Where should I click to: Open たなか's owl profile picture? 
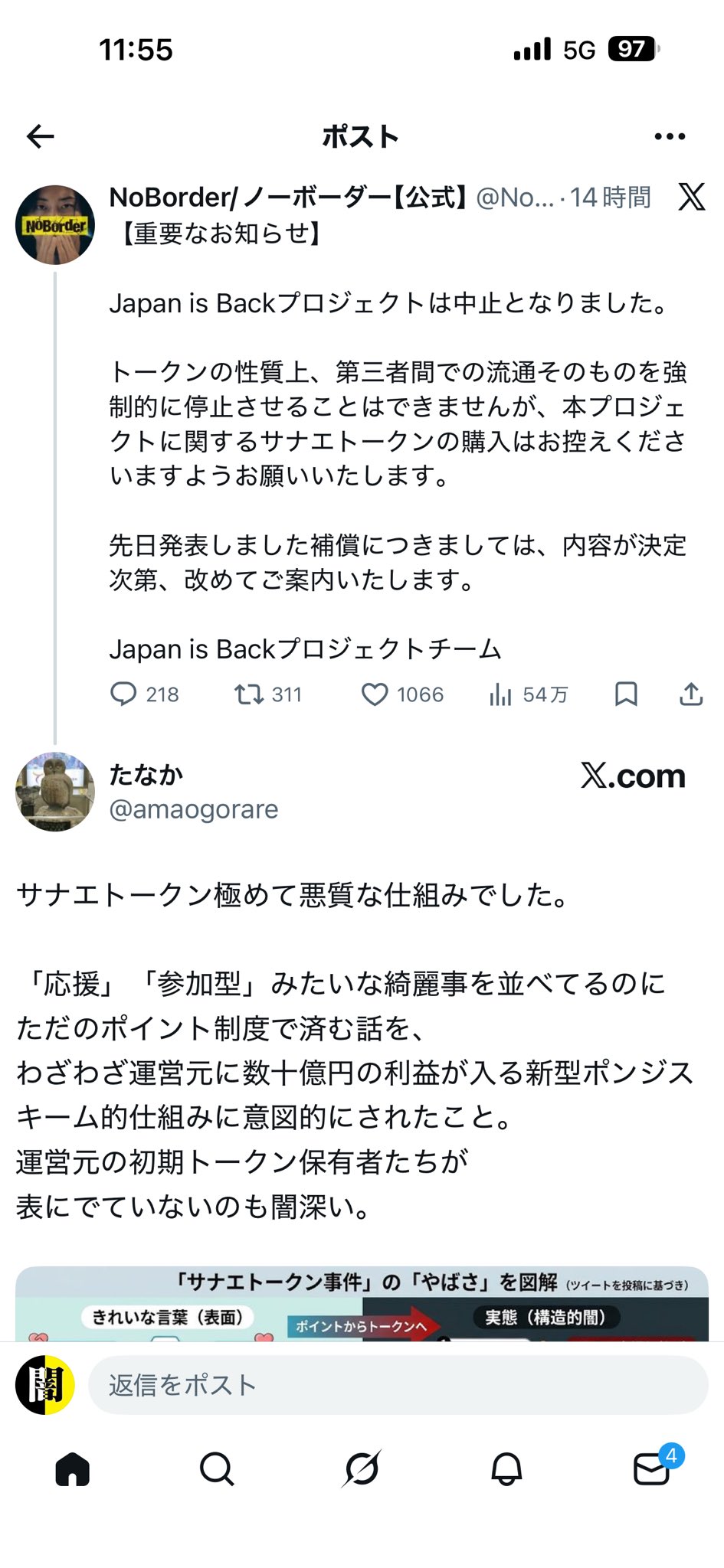tap(55, 792)
